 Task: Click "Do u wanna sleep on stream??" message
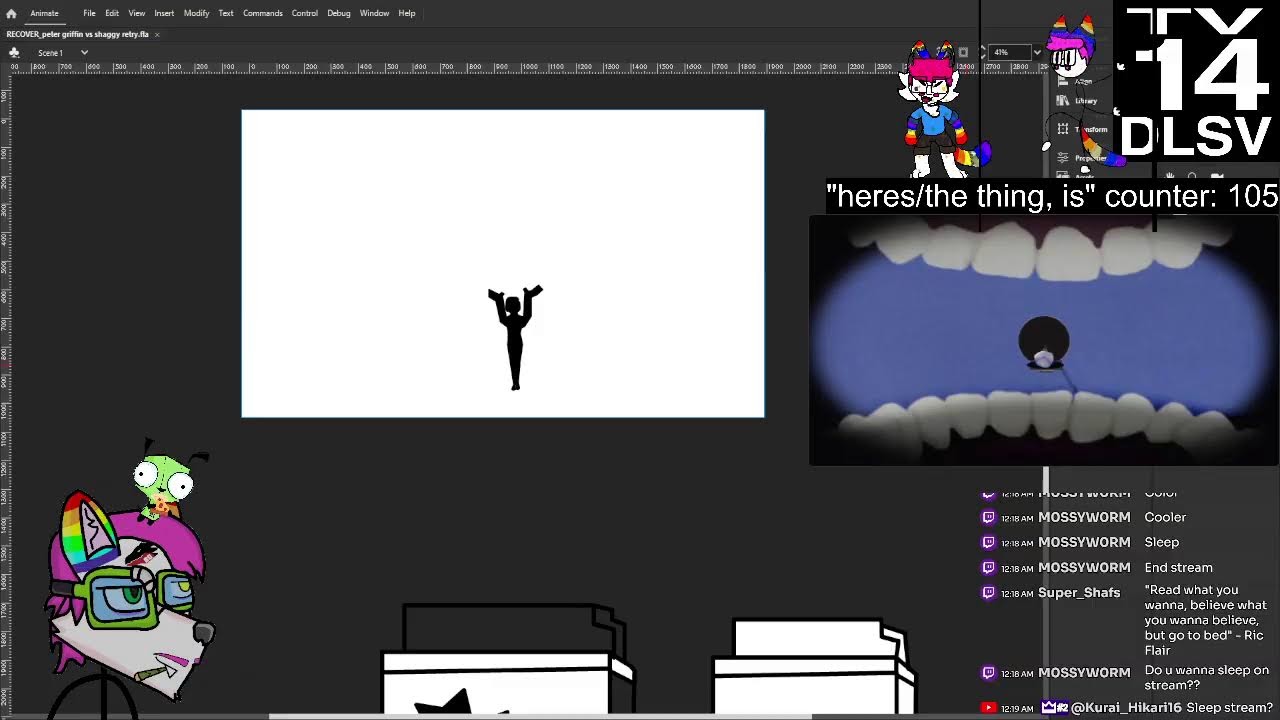point(1207,678)
